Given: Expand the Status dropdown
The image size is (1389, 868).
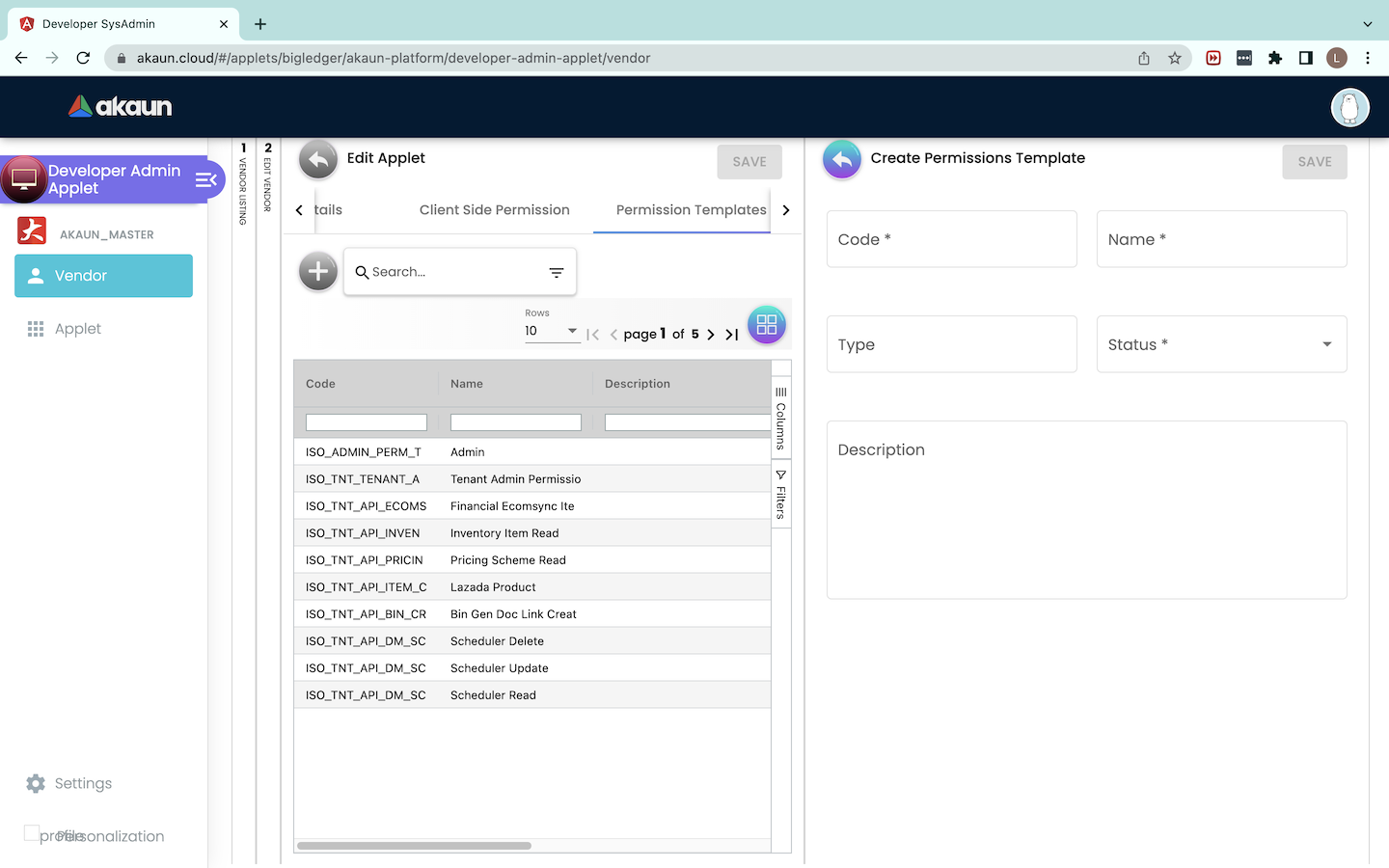Looking at the screenshot, I should pos(1326,344).
